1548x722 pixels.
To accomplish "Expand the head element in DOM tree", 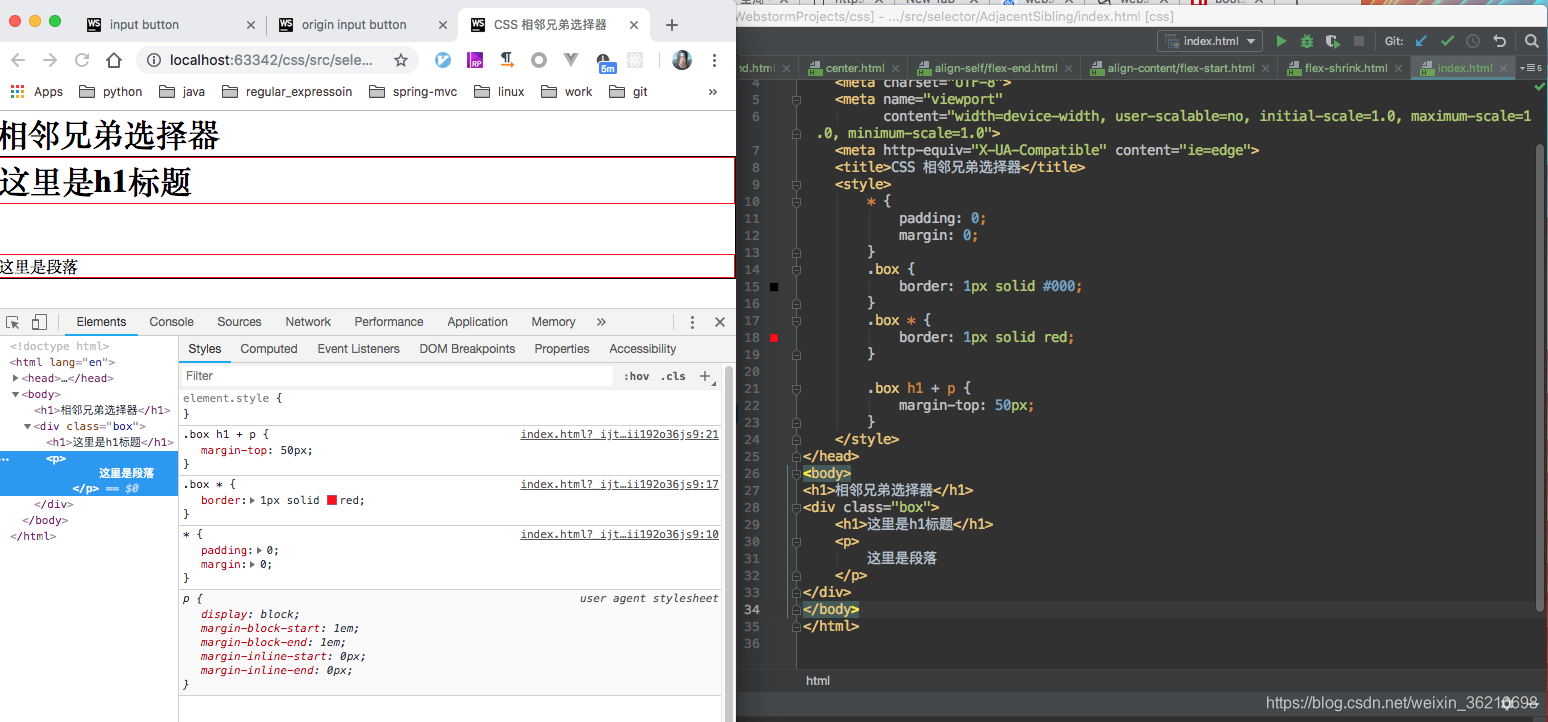I will coord(16,378).
